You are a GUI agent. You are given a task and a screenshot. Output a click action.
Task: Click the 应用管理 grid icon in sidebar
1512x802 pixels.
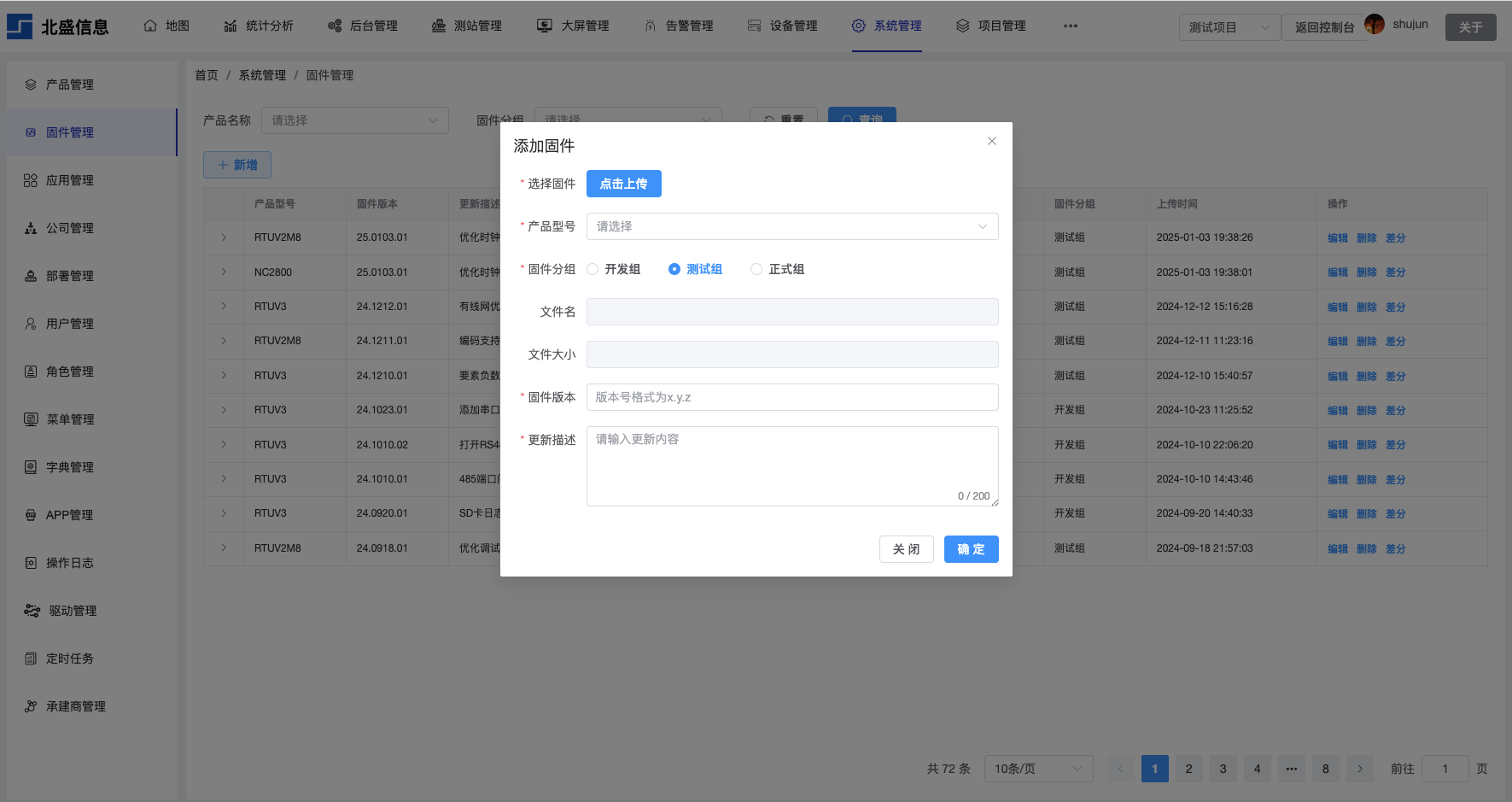(x=31, y=180)
